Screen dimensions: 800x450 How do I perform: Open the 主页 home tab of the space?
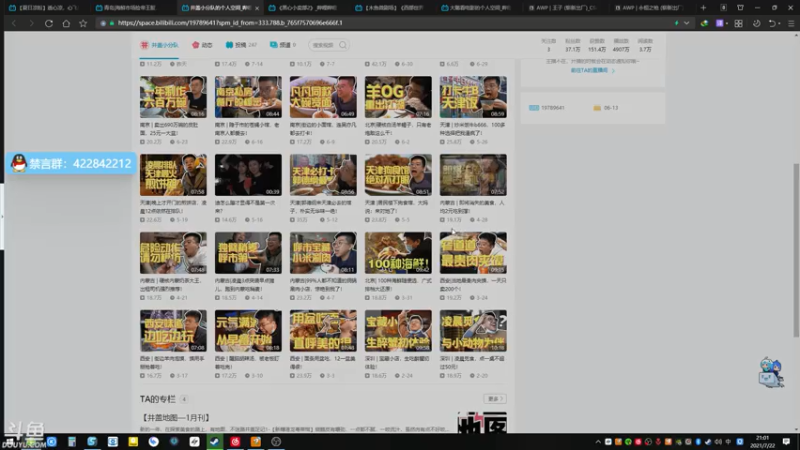point(160,45)
